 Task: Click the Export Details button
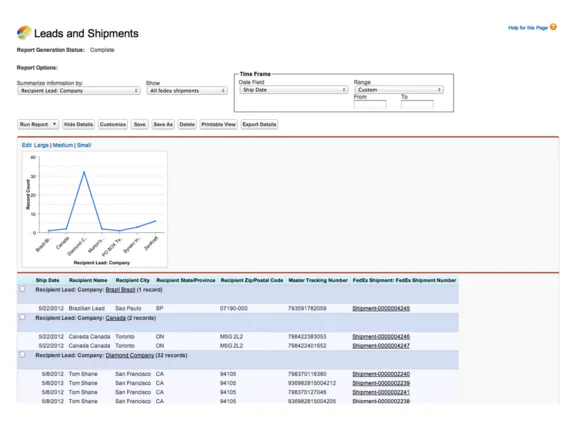pyautogui.click(x=259, y=124)
